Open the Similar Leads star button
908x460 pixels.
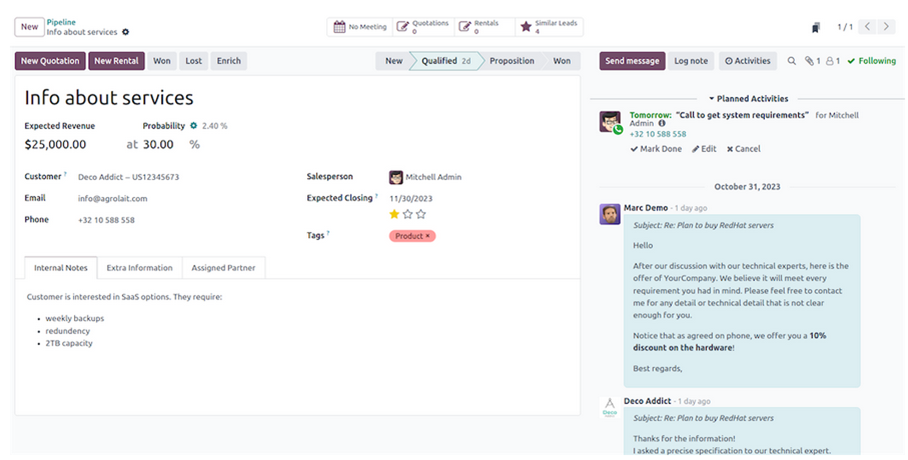coord(545,27)
